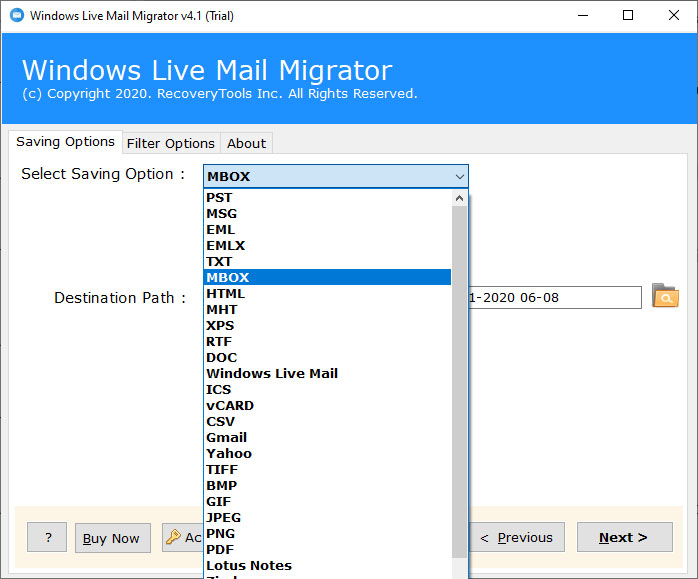Screen dimensions: 698x579
Task: Pick GIF from the saving options
Action: 327,502
